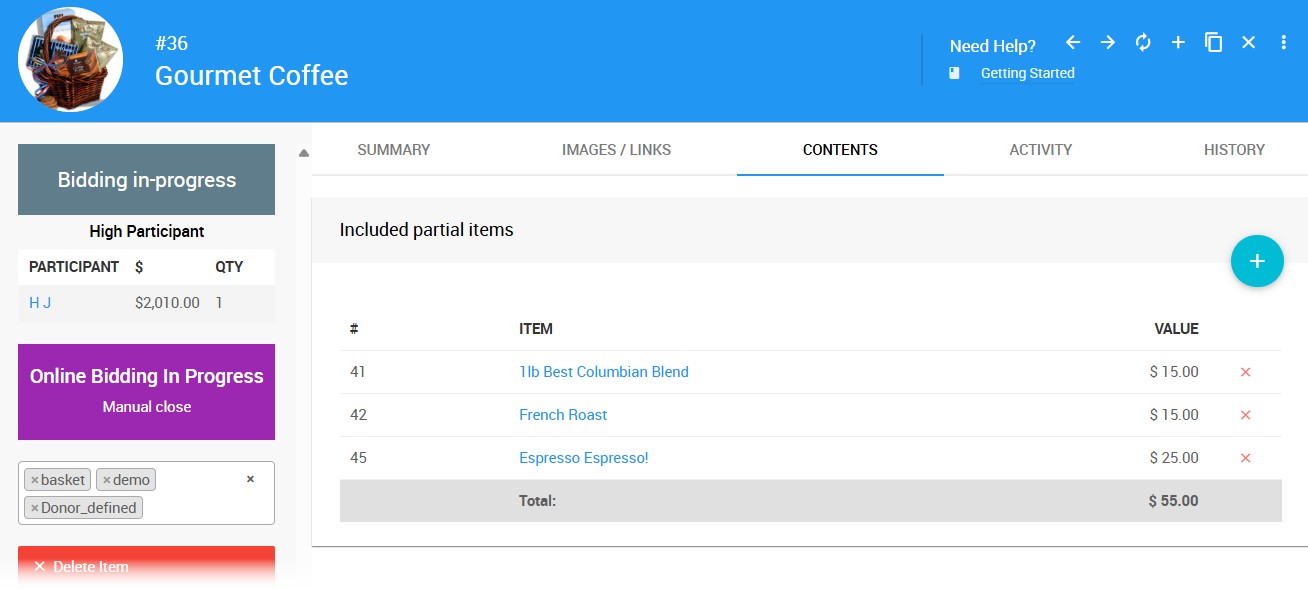Remove the basket tag
Screen dimensions: 1308x589
35,480
